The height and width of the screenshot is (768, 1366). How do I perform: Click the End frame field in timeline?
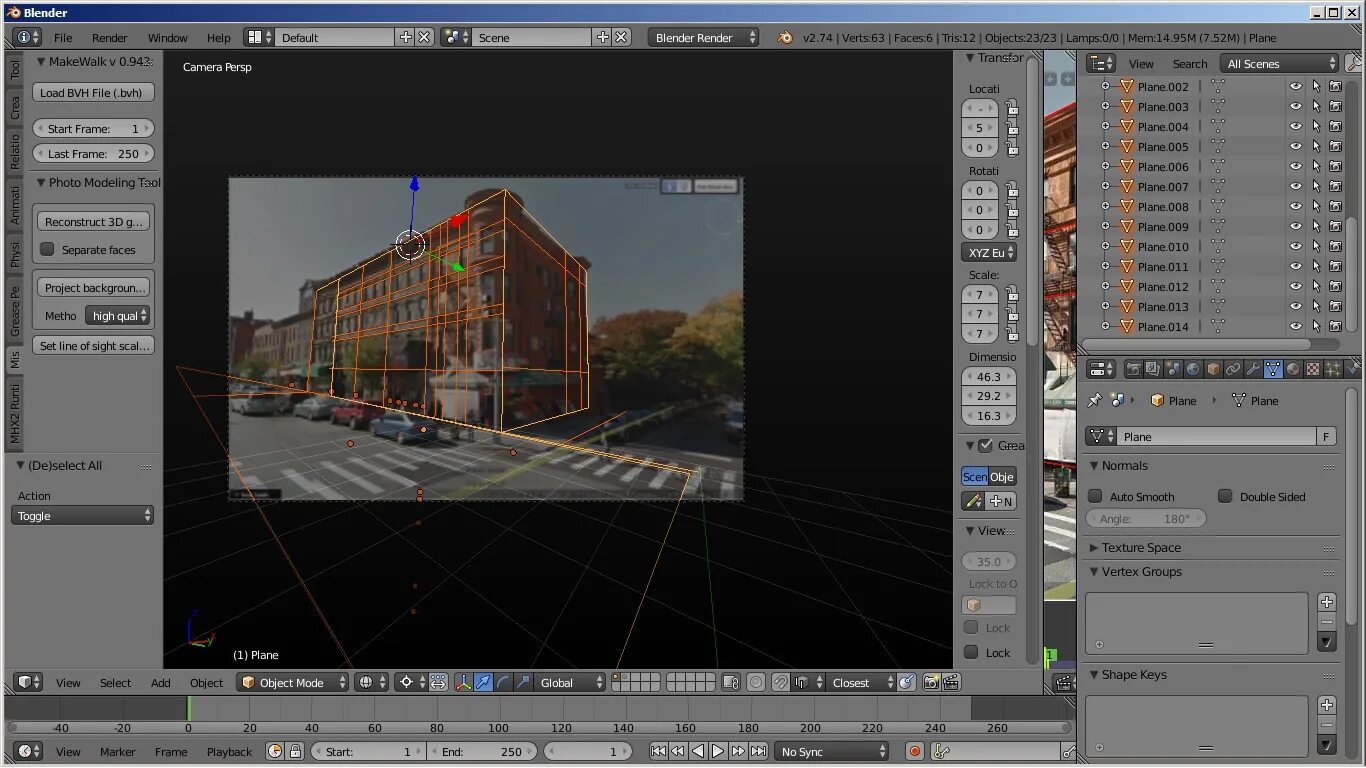(483, 751)
